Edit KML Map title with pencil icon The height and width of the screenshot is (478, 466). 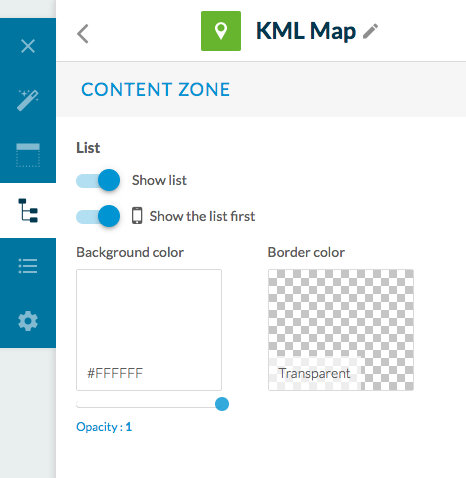pos(370,31)
